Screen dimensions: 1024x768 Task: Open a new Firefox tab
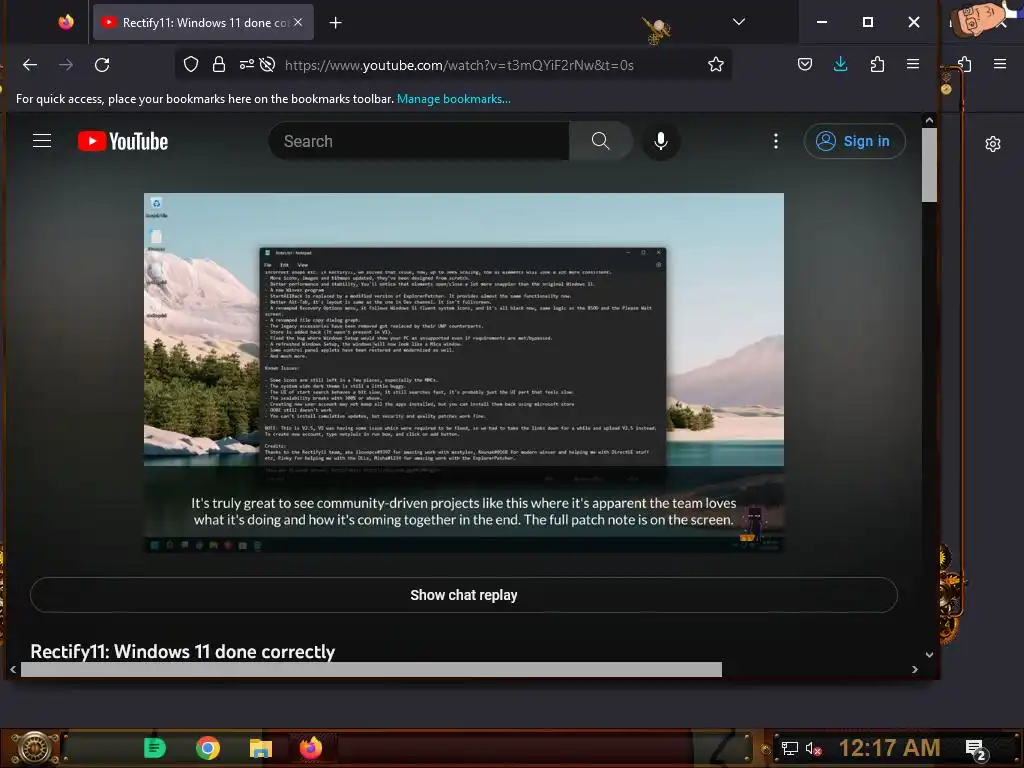click(335, 23)
